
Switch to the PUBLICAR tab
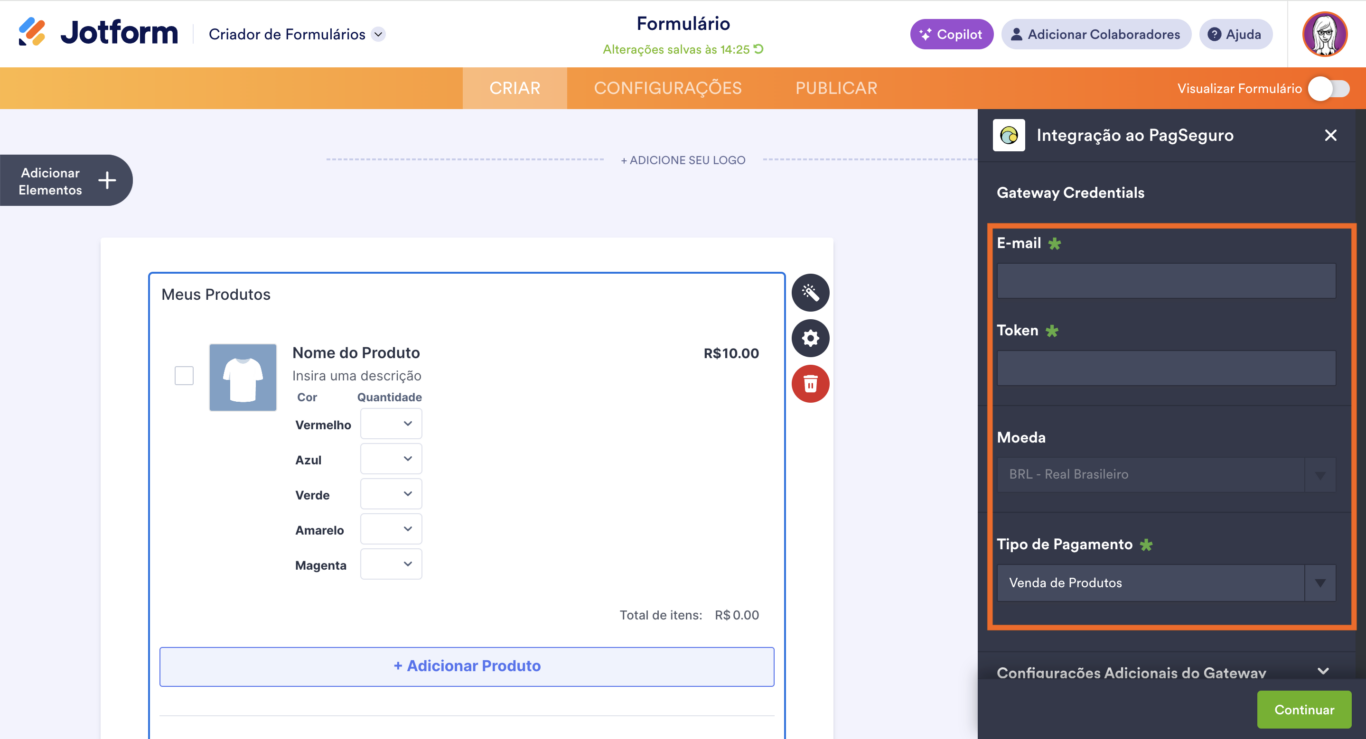coord(836,88)
